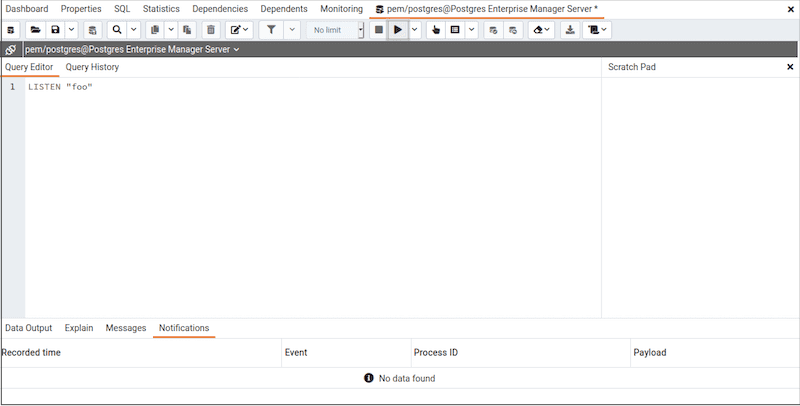Open the No limit rows dropdown
Viewport: 800px width, 406px height.
tap(335, 30)
